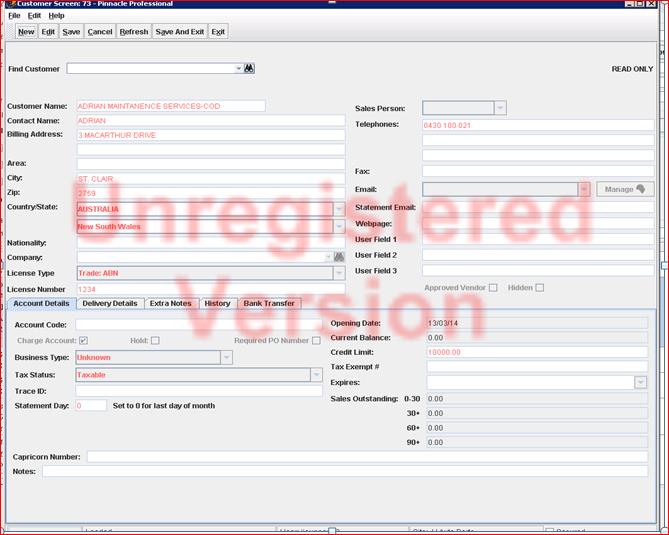The height and width of the screenshot is (535, 669).
Task: Click the Capricorn Number input field
Action: (367, 457)
